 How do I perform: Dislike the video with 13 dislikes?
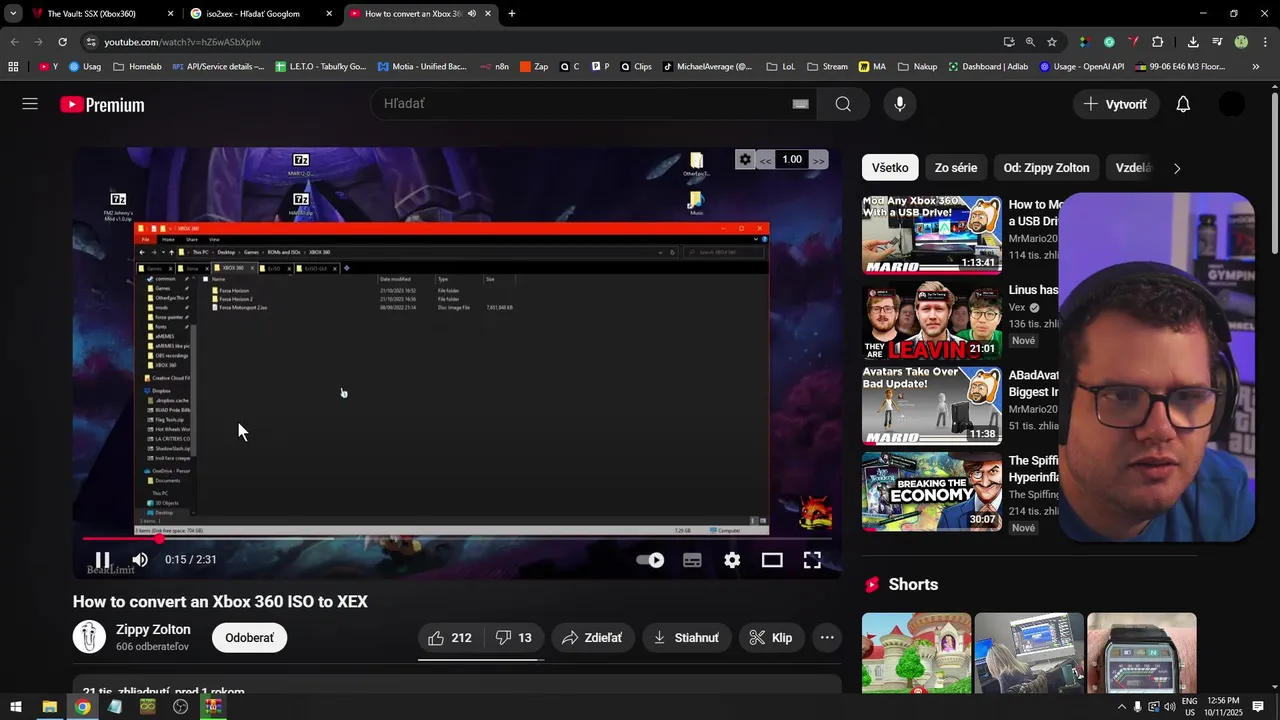pos(515,638)
